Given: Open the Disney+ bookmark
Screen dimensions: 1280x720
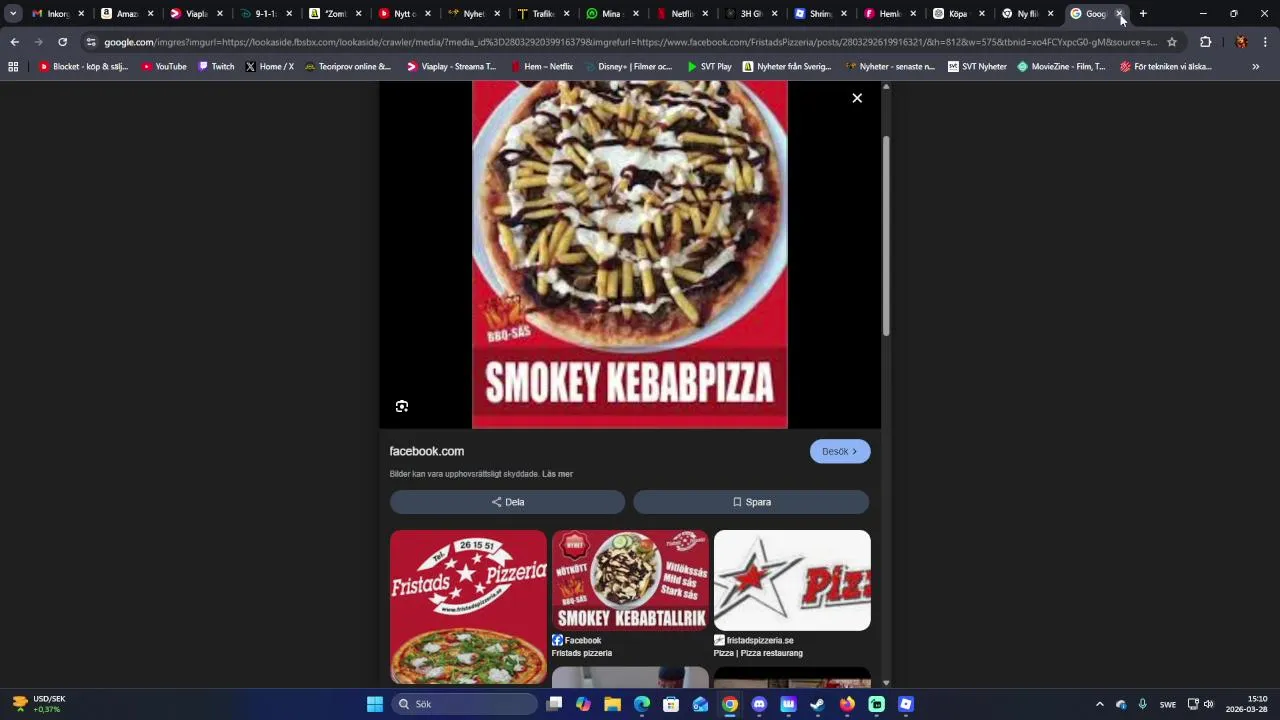Looking at the screenshot, I should coord(628,67).
